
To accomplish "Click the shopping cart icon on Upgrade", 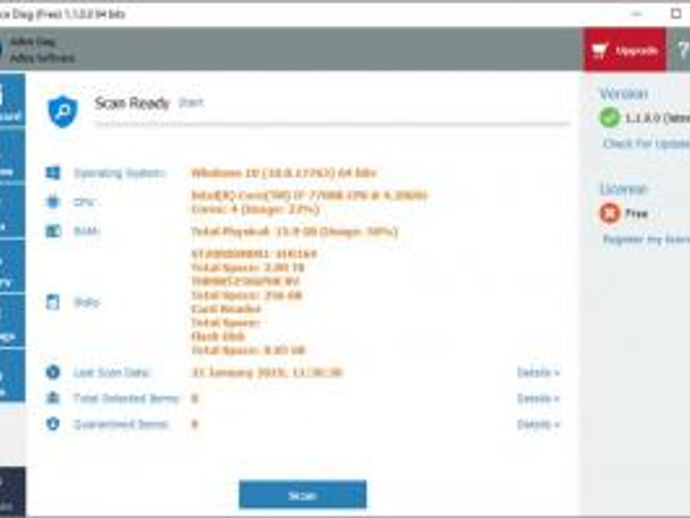I will coord(600,51).
